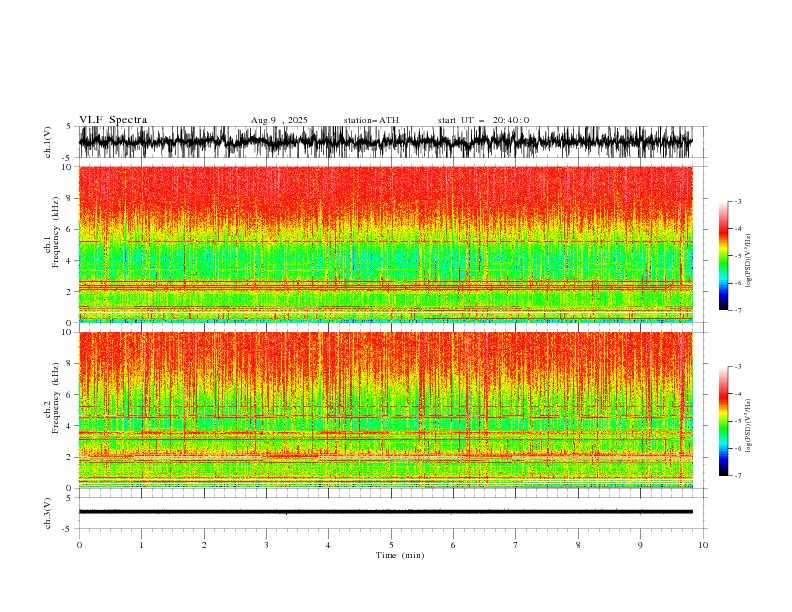The width and height of the screenshot is (792, 612).
Task: Click the '5' tick on the time axis
Action: click(391, 545)
